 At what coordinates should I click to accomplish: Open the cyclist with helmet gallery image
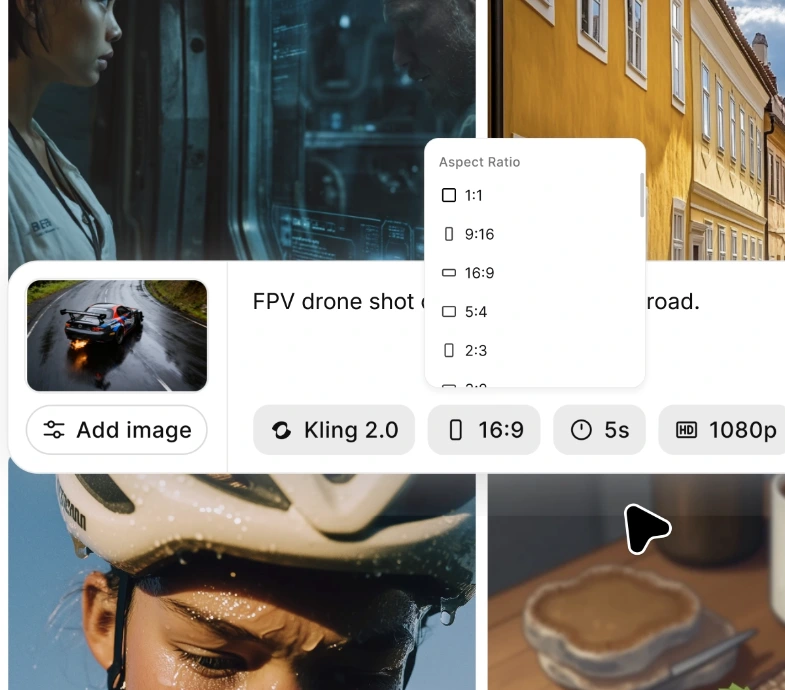coord(242,582)
